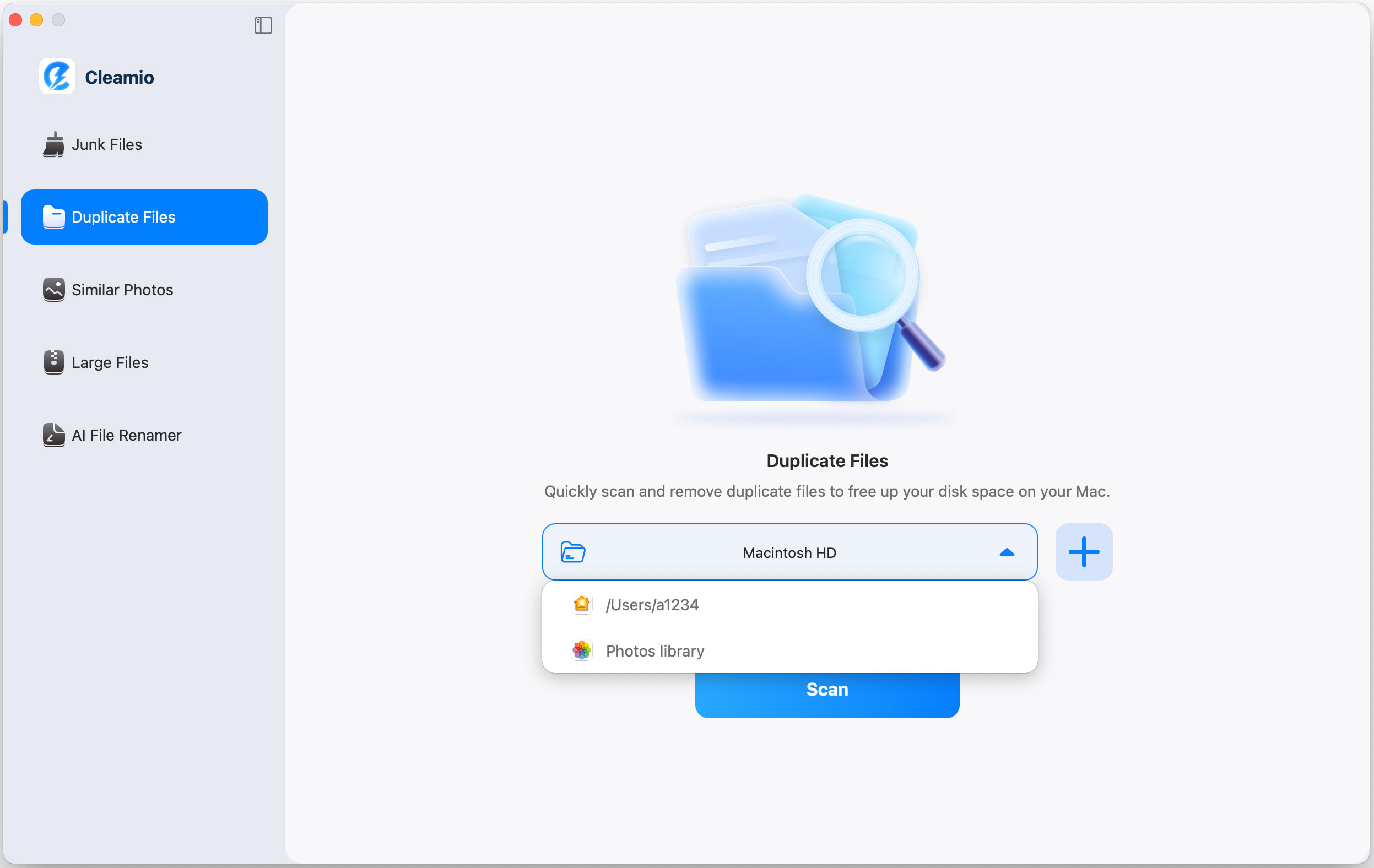
Task: Open the scan location selector showing Macintosh HD
Action: (789, 551)
